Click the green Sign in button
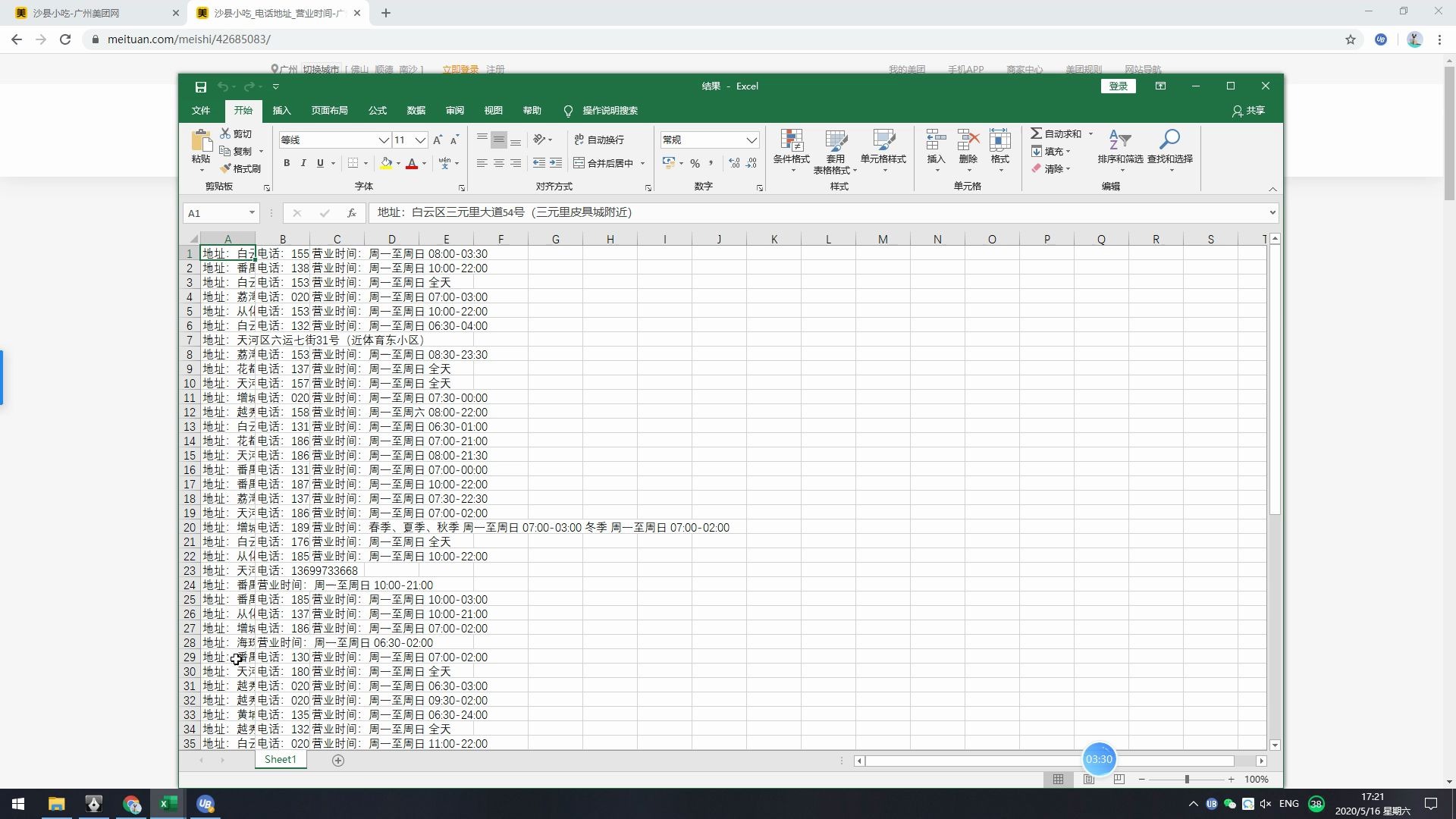Screen dimensions: 1456x819 pyautogui.click(x=1118, y=86)
